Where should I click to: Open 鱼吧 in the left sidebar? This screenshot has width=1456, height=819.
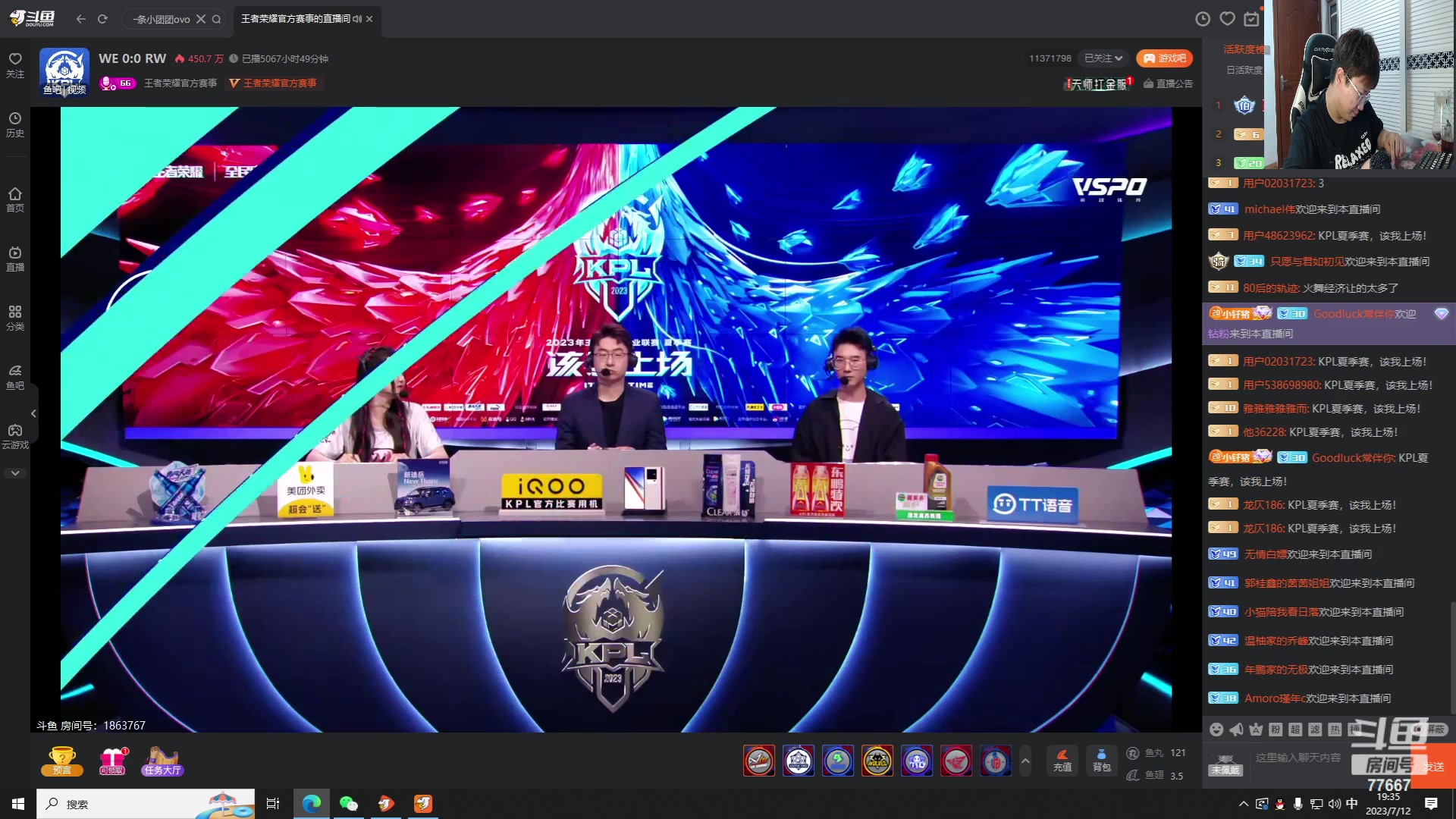click(15, 377)
